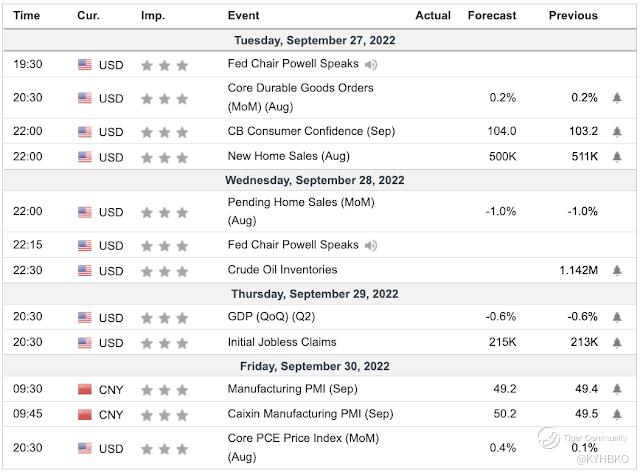
Task: Click the bell alert icon for Core Durable Goods Orders
Action: pos(618,98)
